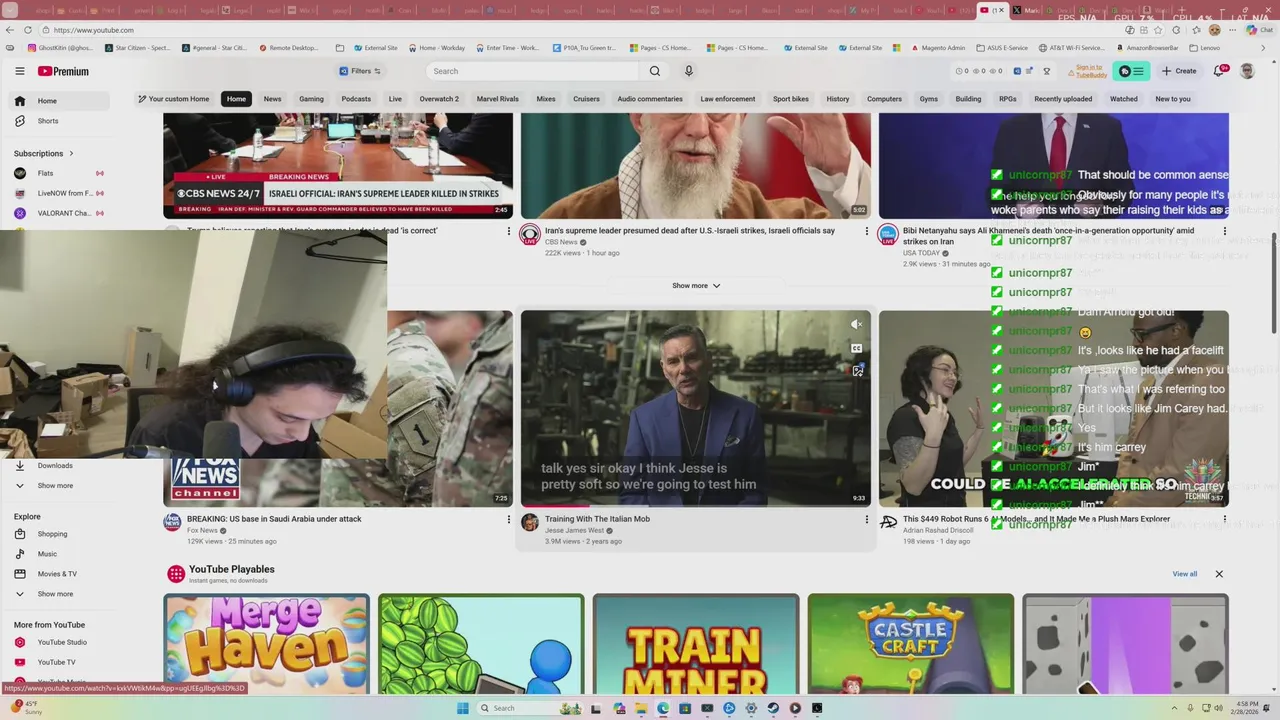Show more below Downloads
The width and height of the screenshot is (1280, 720).
(x=59, y=486)
